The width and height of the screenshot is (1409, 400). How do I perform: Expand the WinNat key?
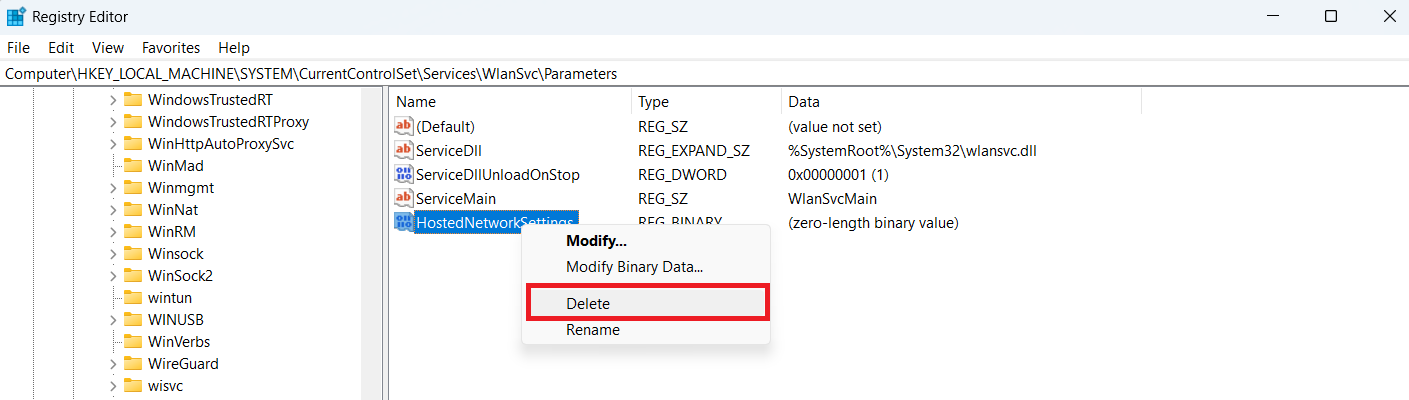112,210
